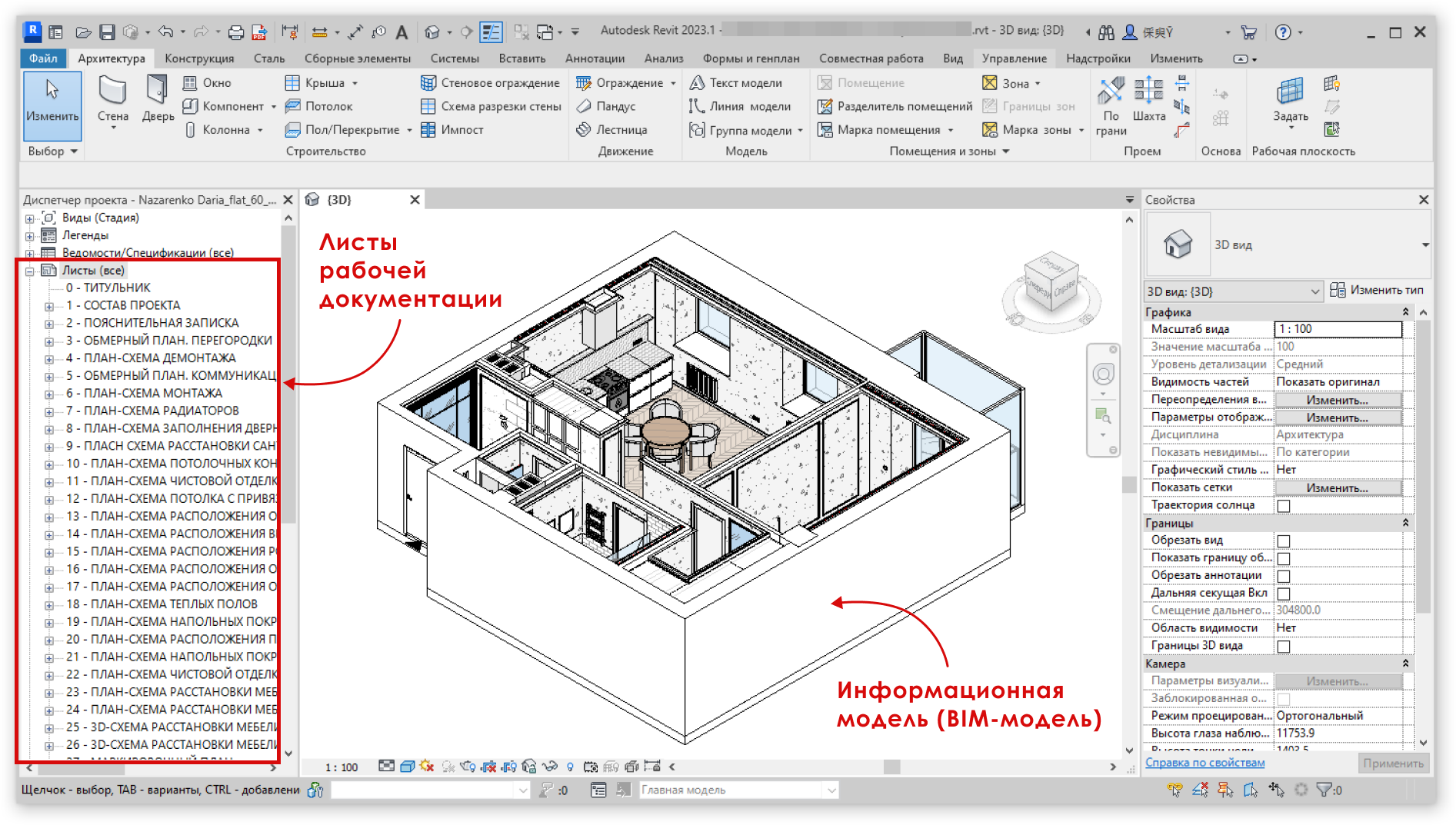Activate Temporary Hide/Isolate glasses icon
Image resolution: width=1456 pixels, height=825 pixels.
549,766
